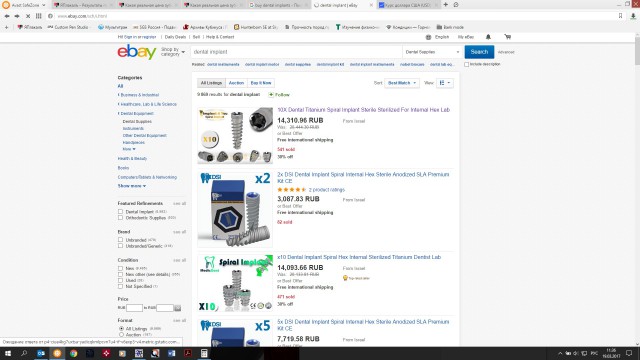The width and height of the screenshot is (640, 360).
Task: Check the Used condition checkbox
Action: point(120,280)
